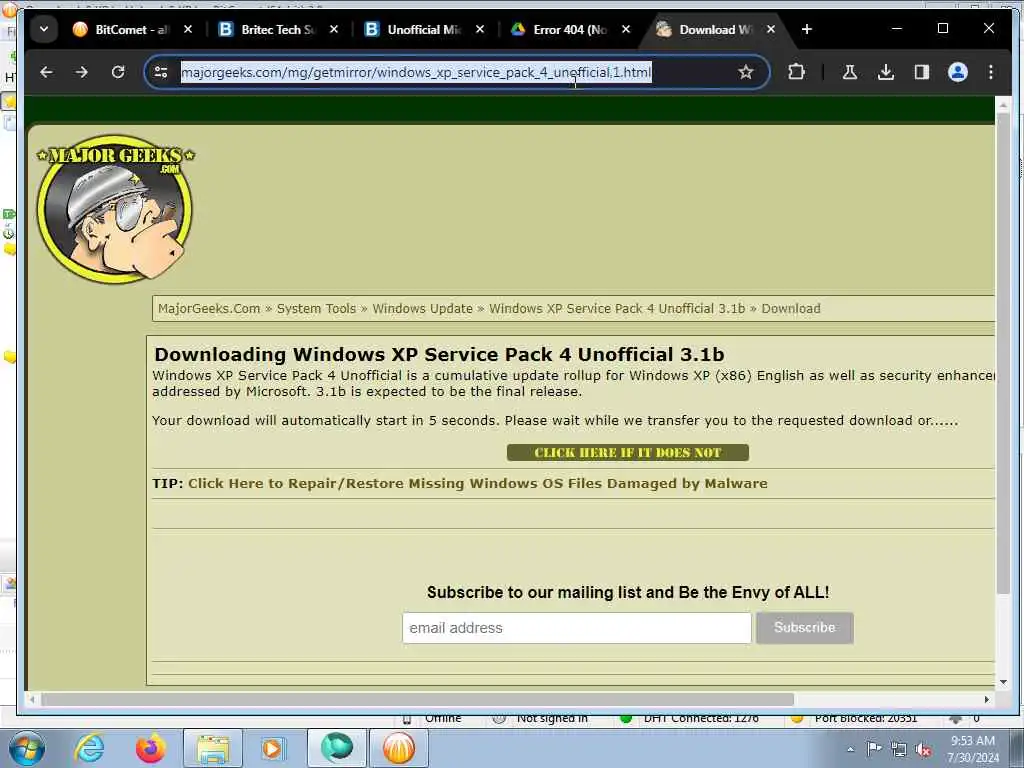Open Chrome Labs flask icon
The image size is (1024, 768).
tap(850, 72)
